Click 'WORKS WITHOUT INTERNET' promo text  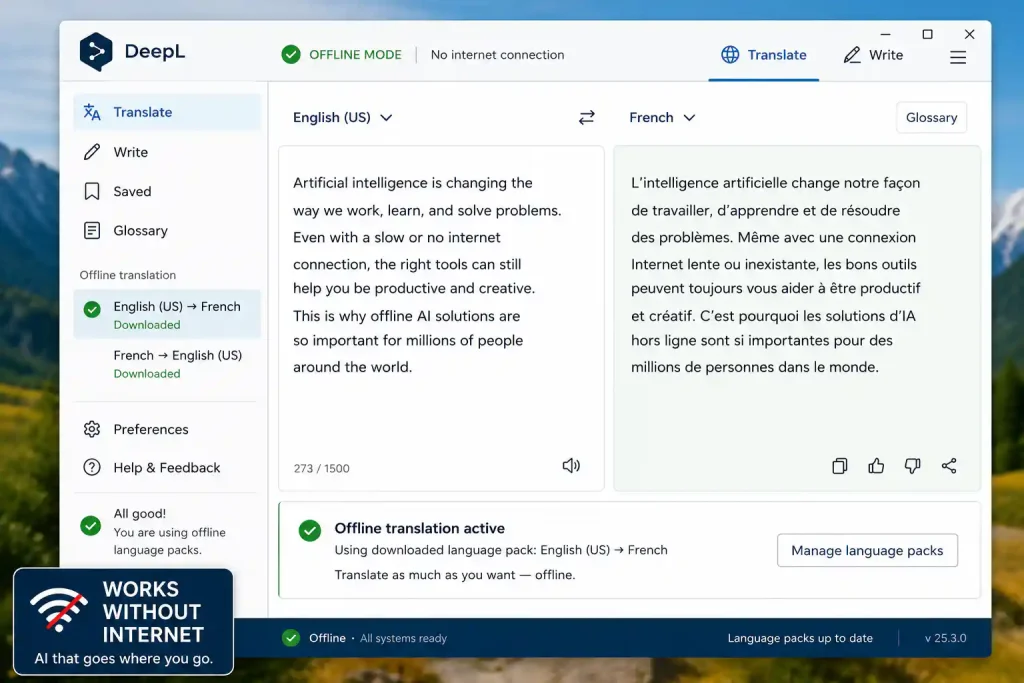click(x=153, y=612)
